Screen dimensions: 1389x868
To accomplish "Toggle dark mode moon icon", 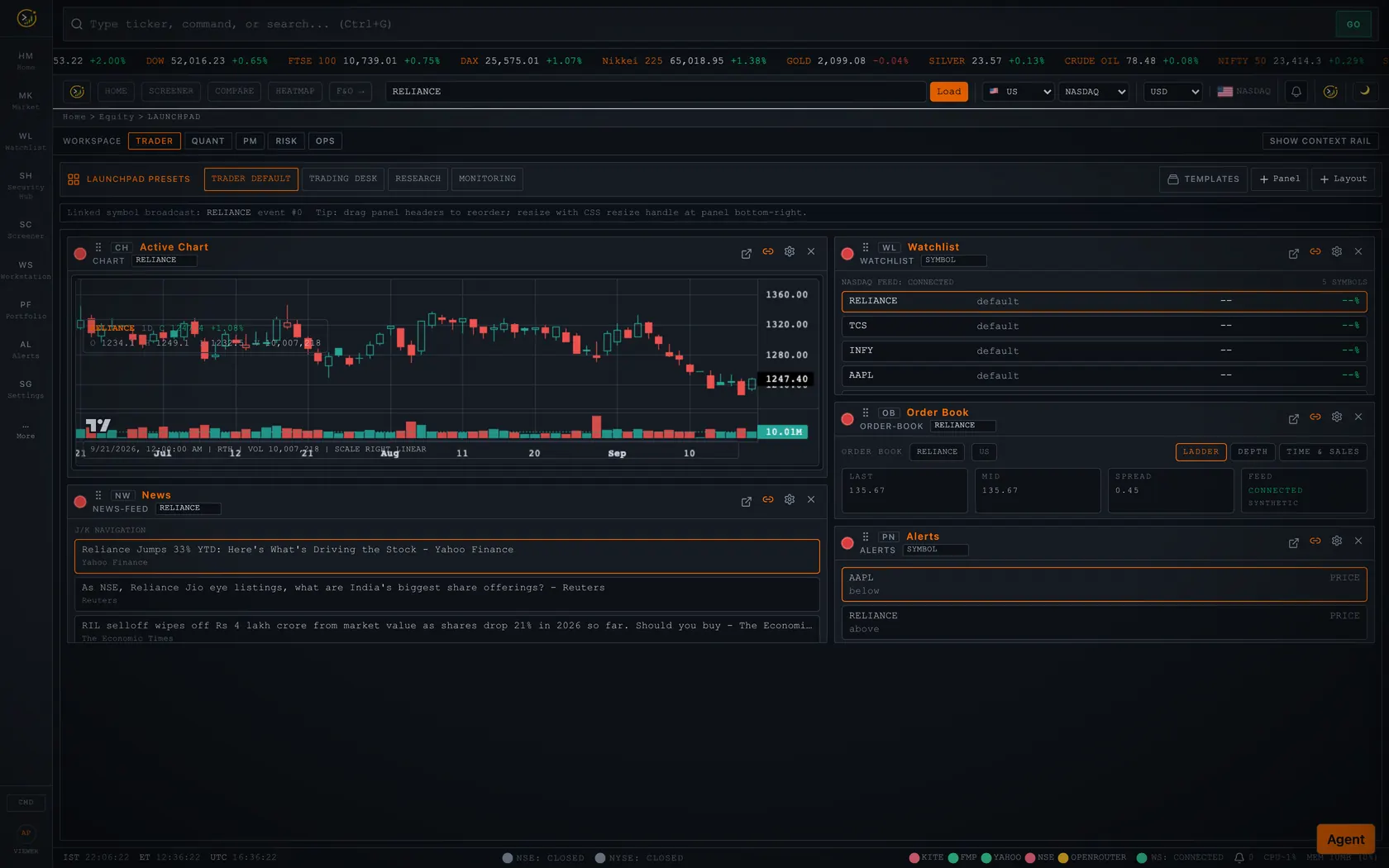I will (1365, 91).
